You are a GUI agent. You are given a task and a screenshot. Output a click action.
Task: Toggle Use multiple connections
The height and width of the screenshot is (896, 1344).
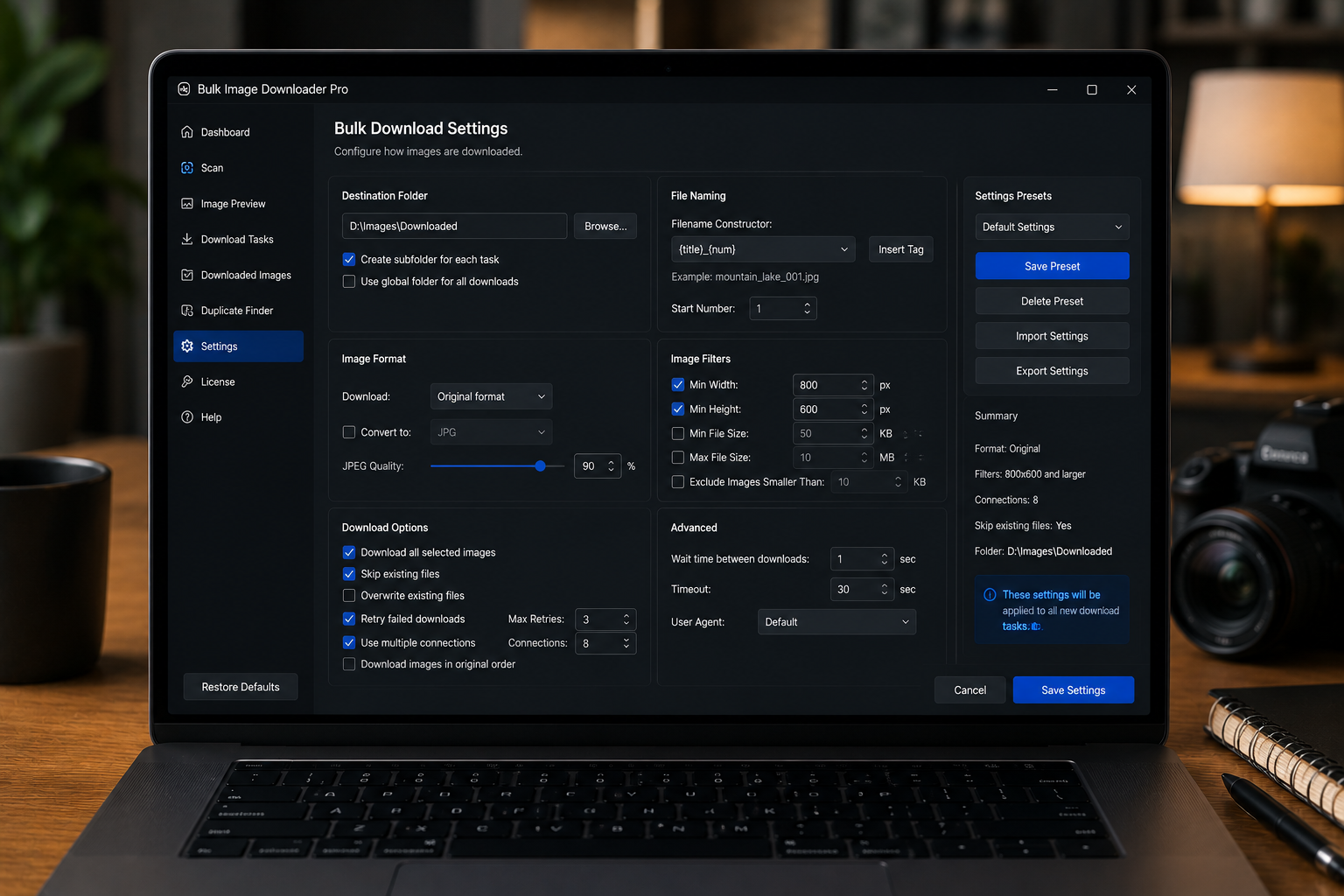pyautogui.click(x=349, y=642)
